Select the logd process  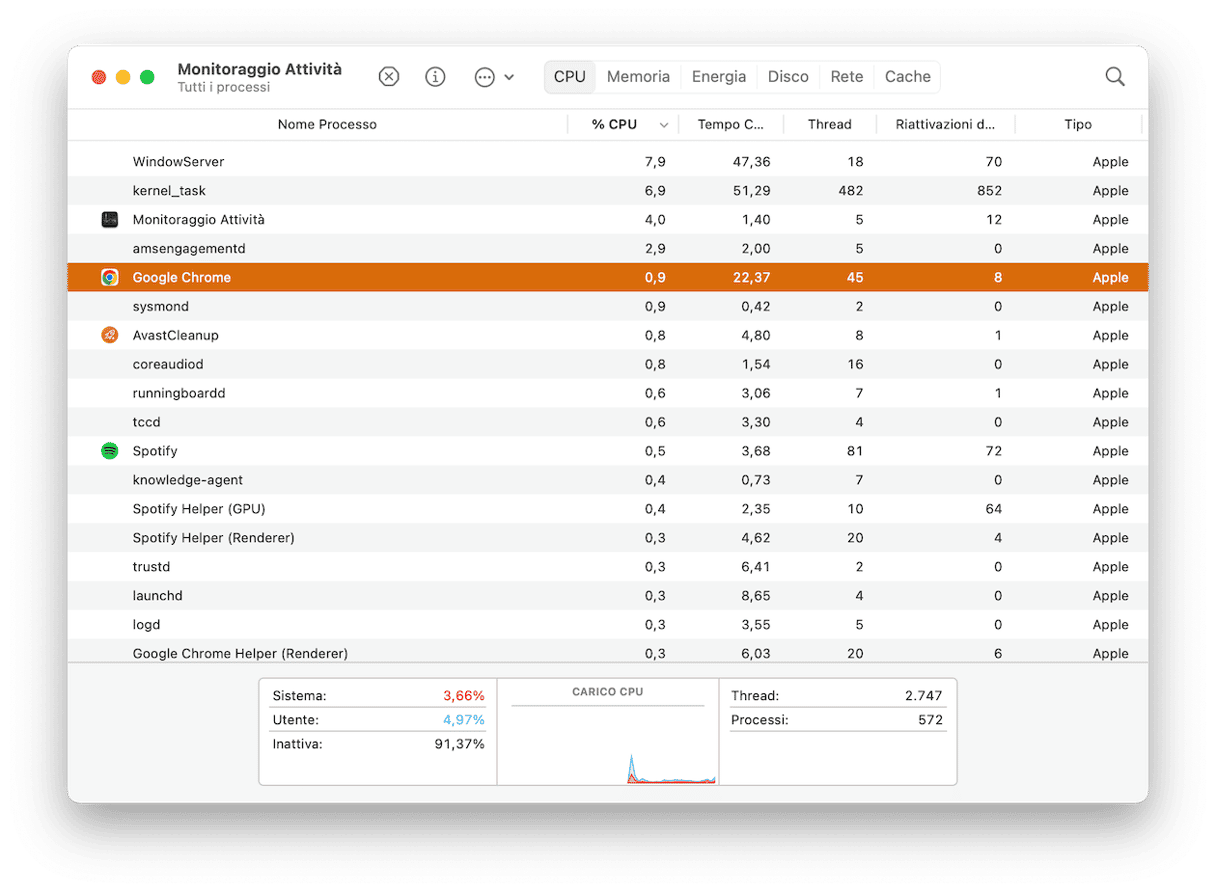[608, 626]
